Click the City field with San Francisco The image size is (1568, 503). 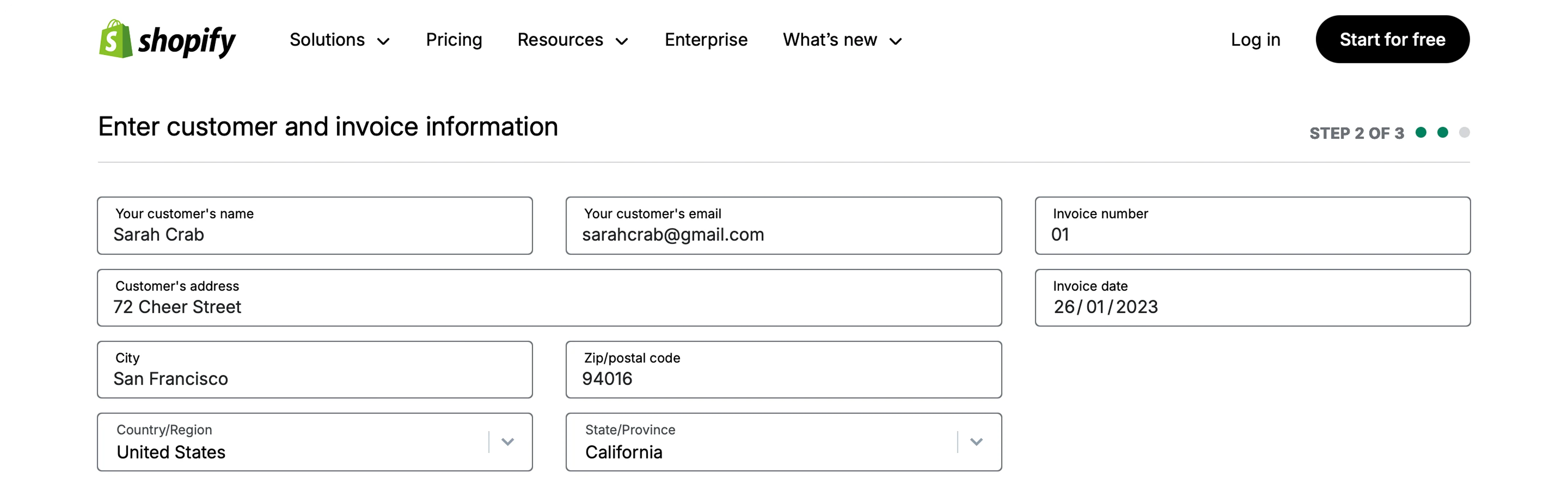pyautogui.click(x=315, y=370)
